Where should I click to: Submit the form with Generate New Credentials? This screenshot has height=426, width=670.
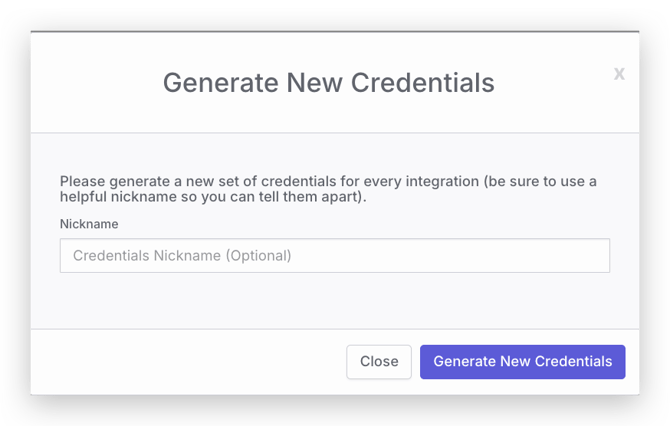pos(523,362)
